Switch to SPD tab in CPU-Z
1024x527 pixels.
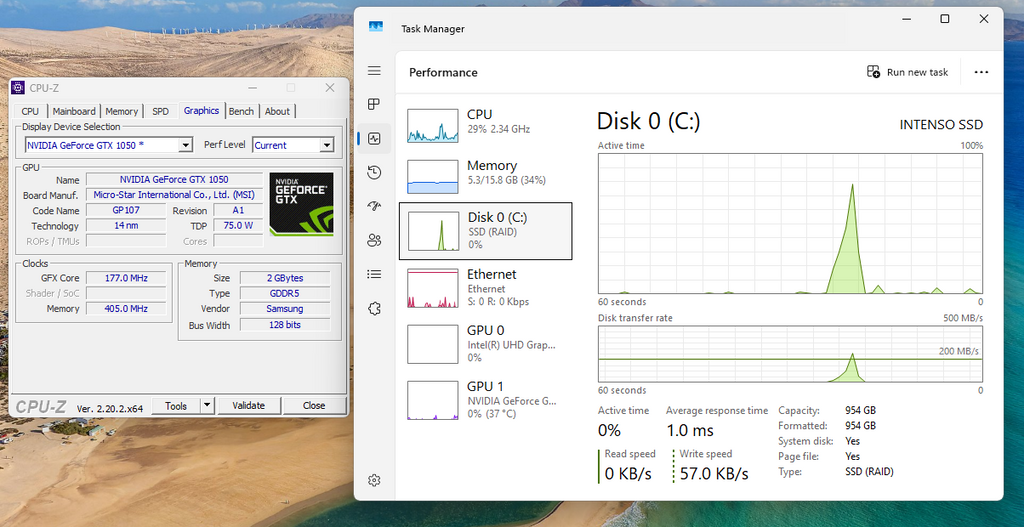coord(160,112)
